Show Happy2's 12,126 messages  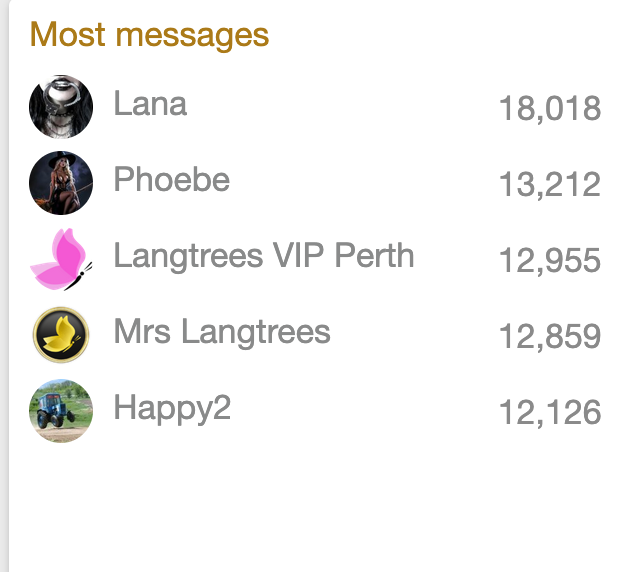pyautogui.click(x=549, y=412)
